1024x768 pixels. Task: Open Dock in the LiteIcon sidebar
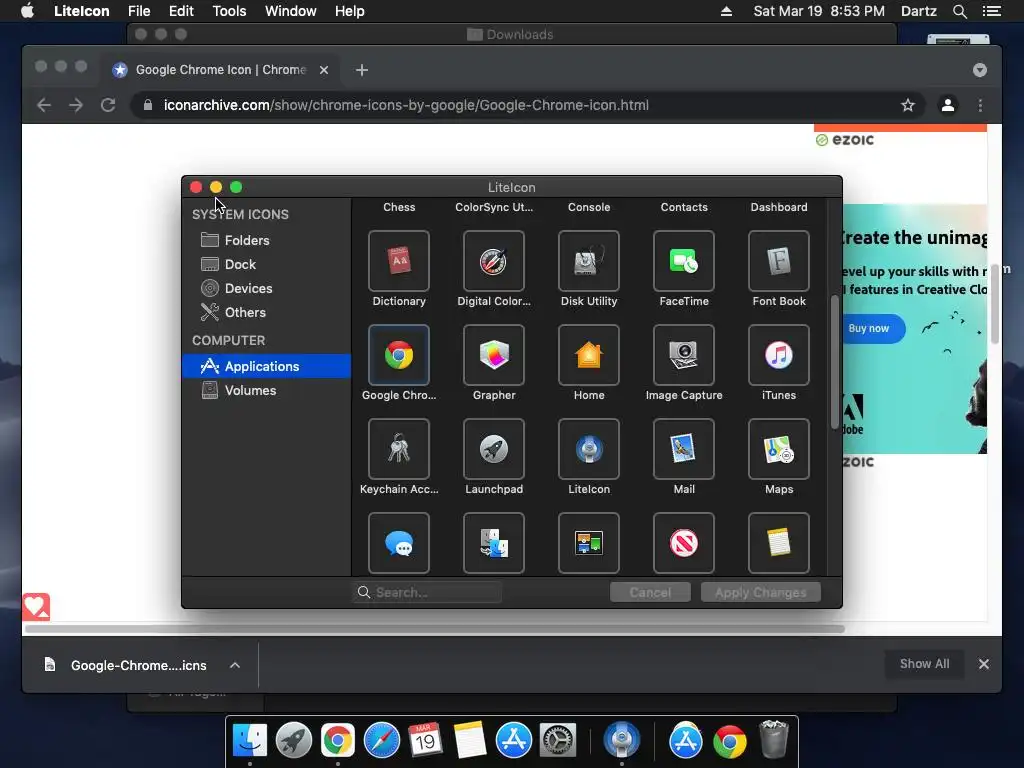(266, 264)
